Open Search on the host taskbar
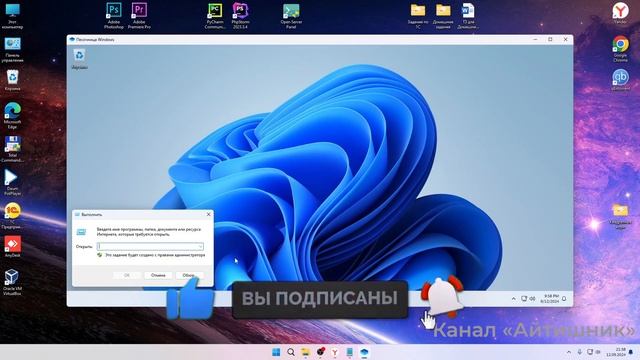 click(x=291, y=352)
